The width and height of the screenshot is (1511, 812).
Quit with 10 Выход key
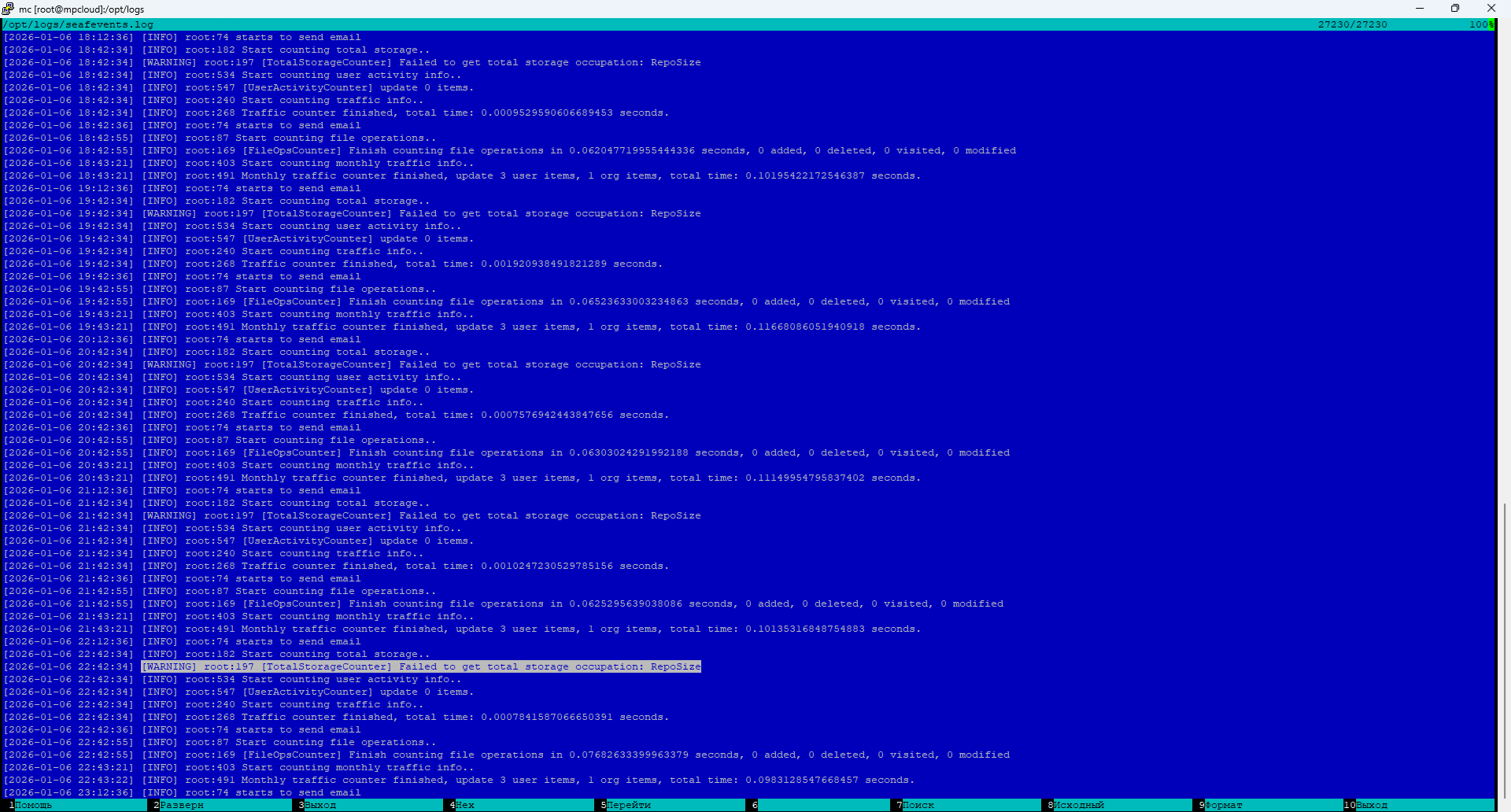1372,805
